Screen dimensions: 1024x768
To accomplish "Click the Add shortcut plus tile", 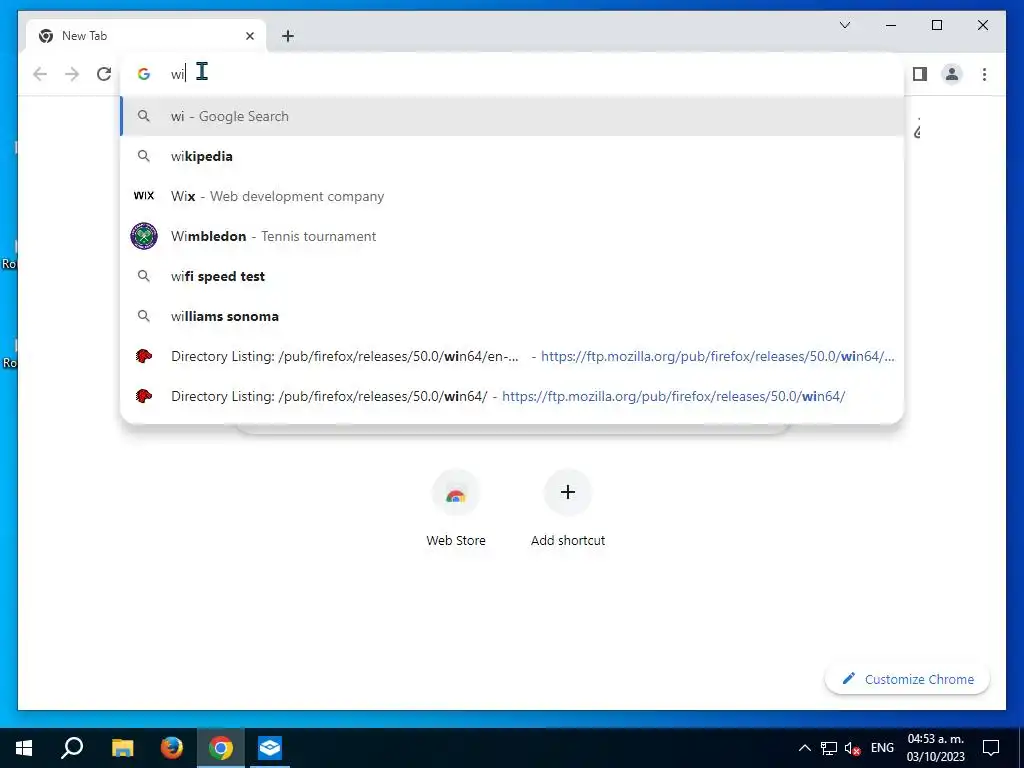I will [568, 492].
